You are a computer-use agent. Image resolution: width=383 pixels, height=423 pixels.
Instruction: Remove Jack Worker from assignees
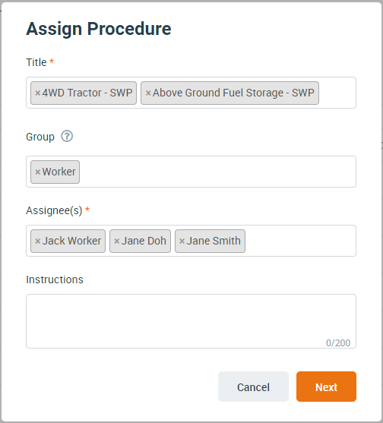38,241
